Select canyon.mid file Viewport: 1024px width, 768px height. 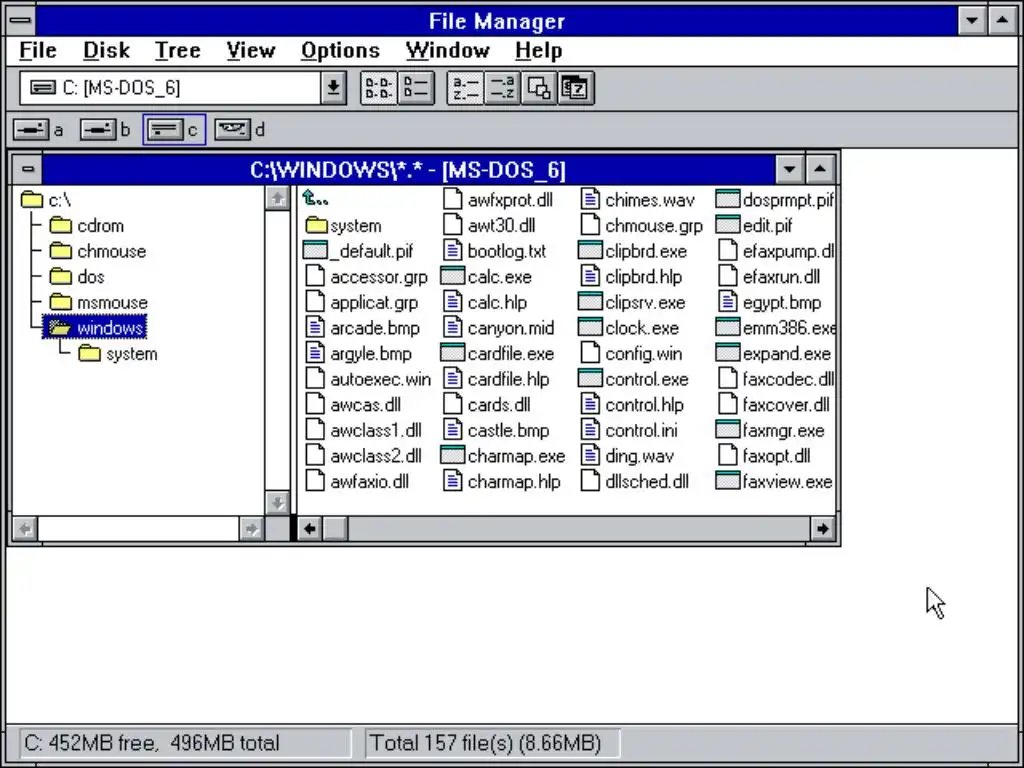coord(499,328)
